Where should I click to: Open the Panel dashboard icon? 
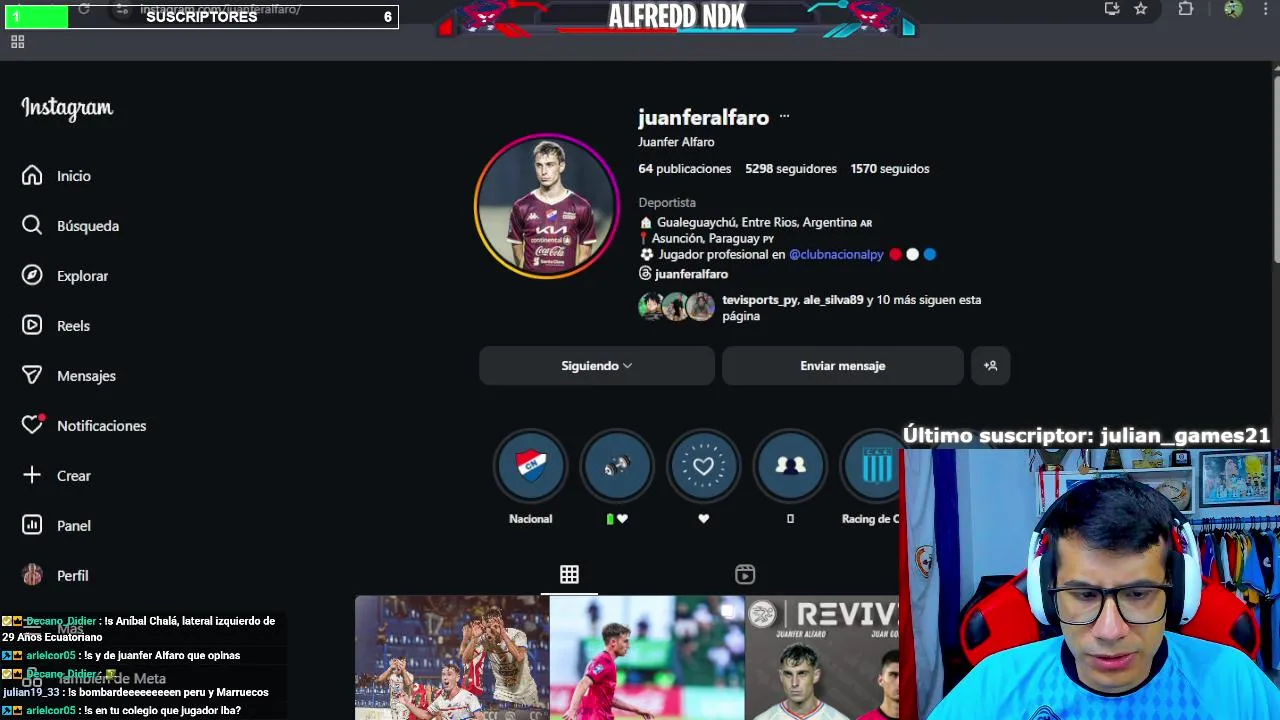(x=32, y=526)
